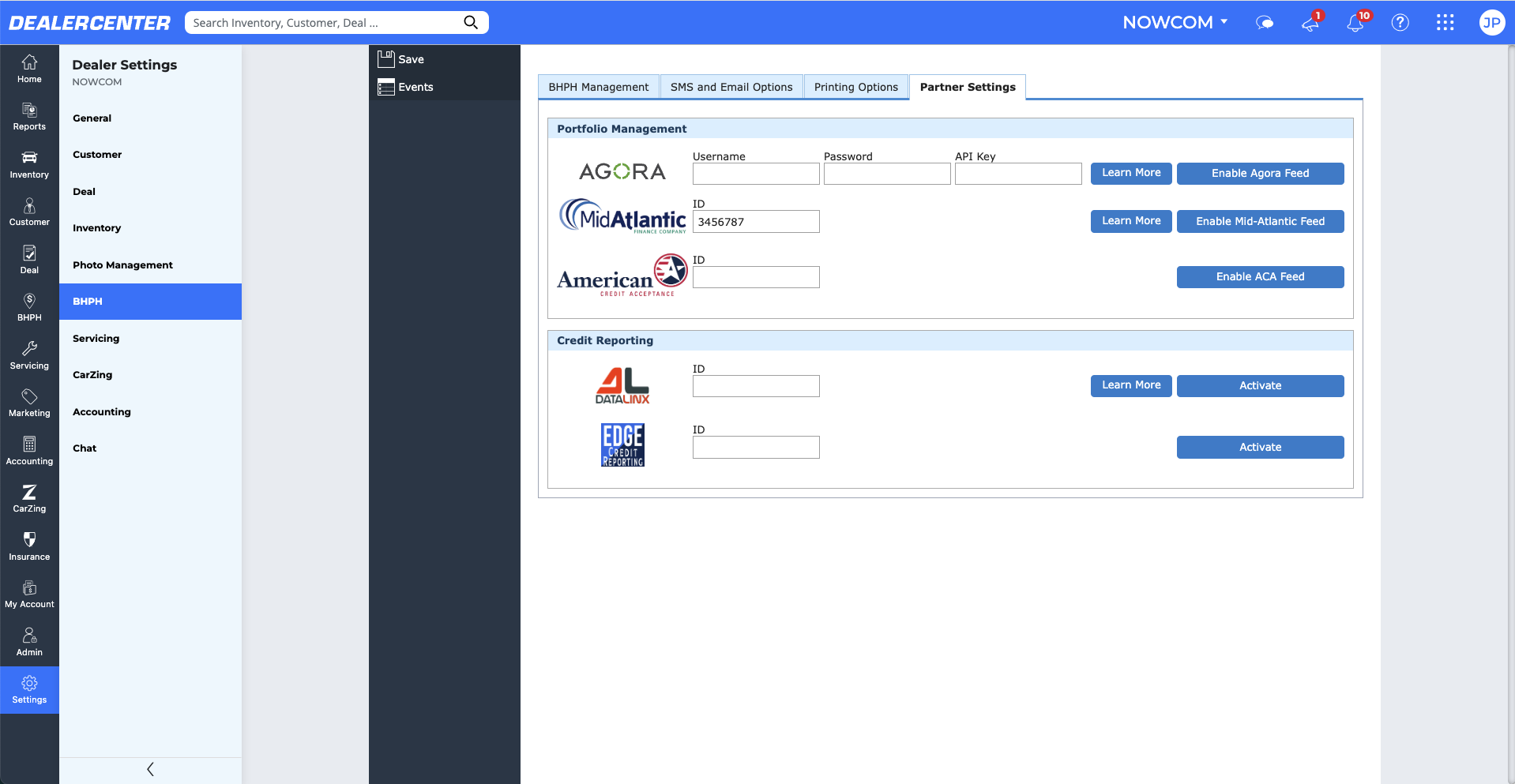Open Servicing dealer settings
This screenshot has height=784, width=1515.
coord(150,339)
